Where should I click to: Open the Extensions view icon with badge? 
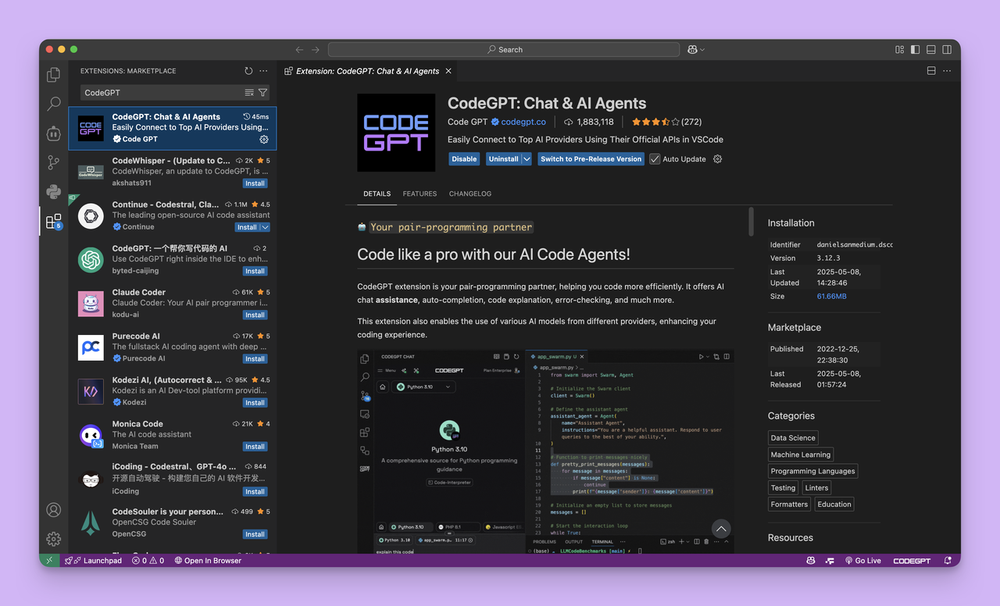point(54,221)
